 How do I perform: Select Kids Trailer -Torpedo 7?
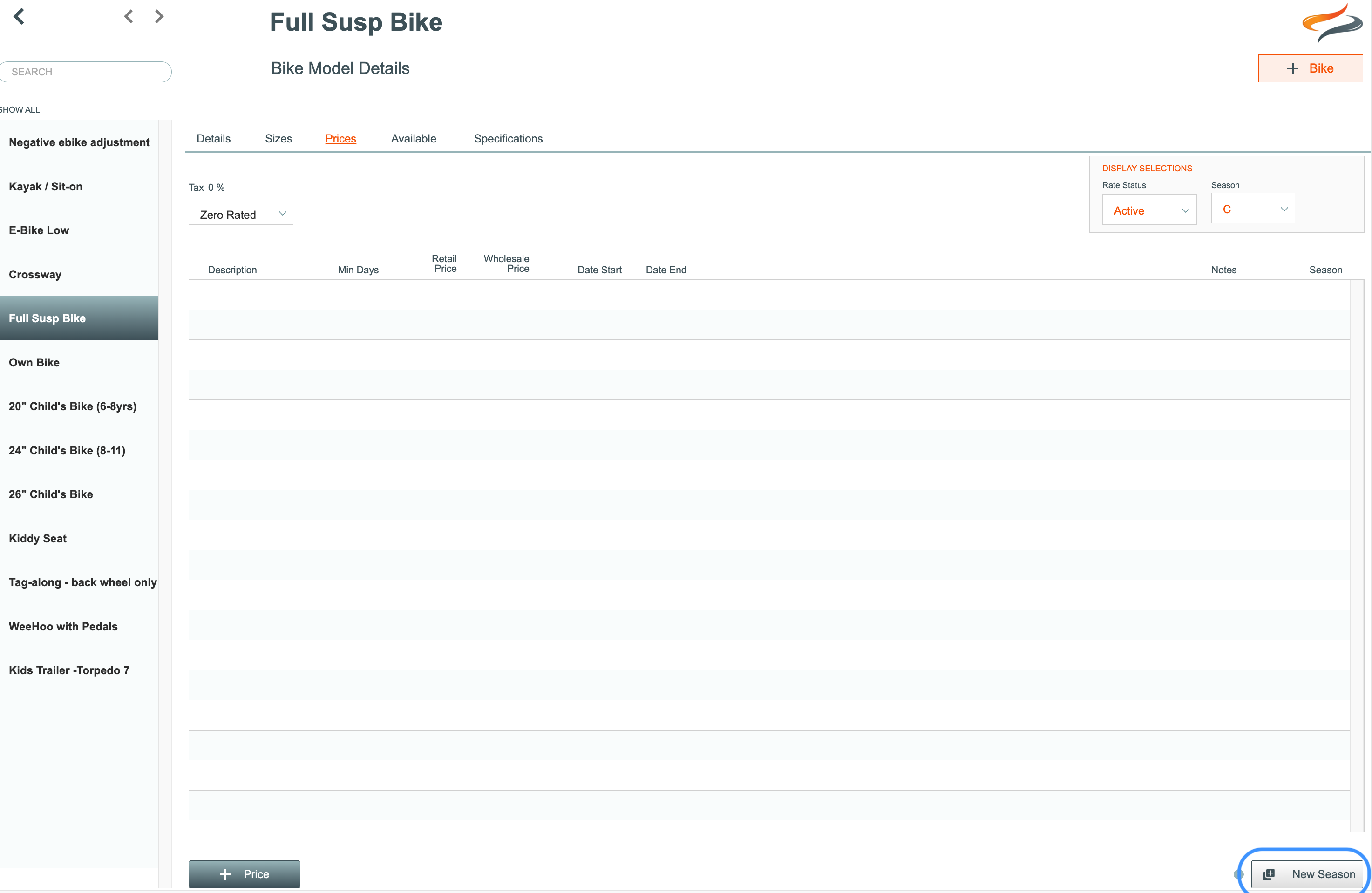coord(79,670)
